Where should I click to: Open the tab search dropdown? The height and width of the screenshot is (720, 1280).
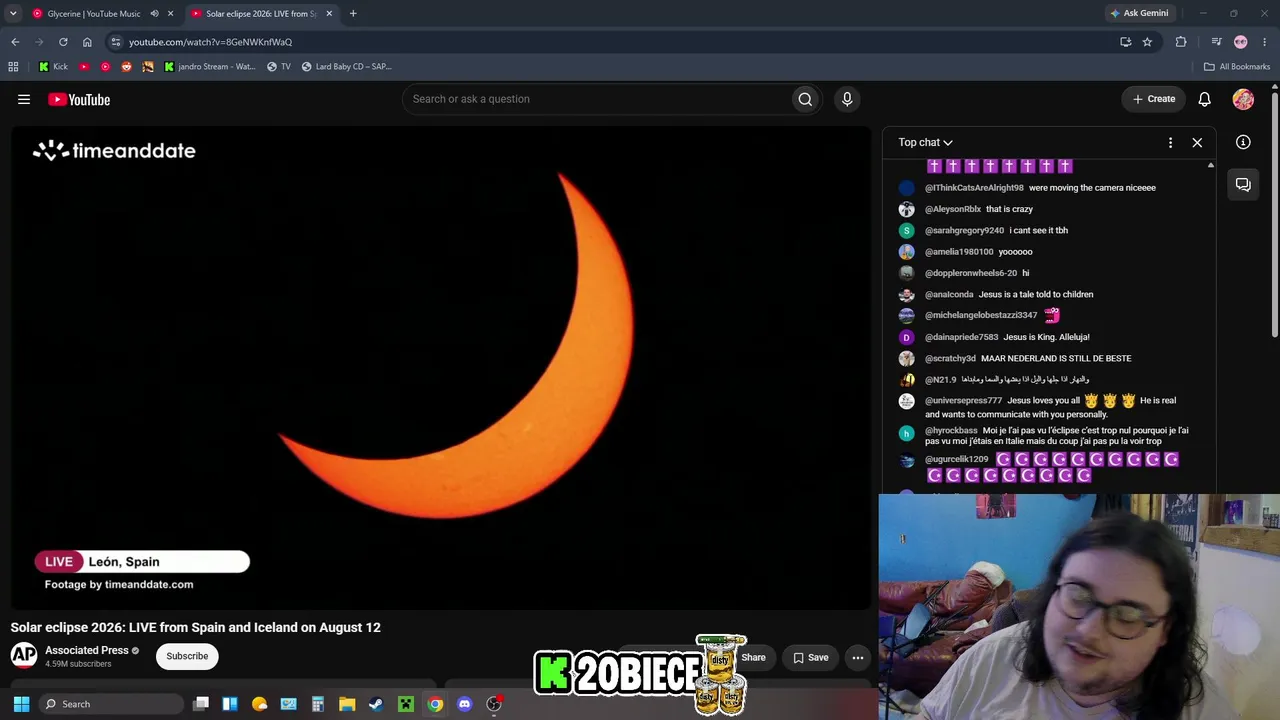pyautogui.click(x=13, y=14)
